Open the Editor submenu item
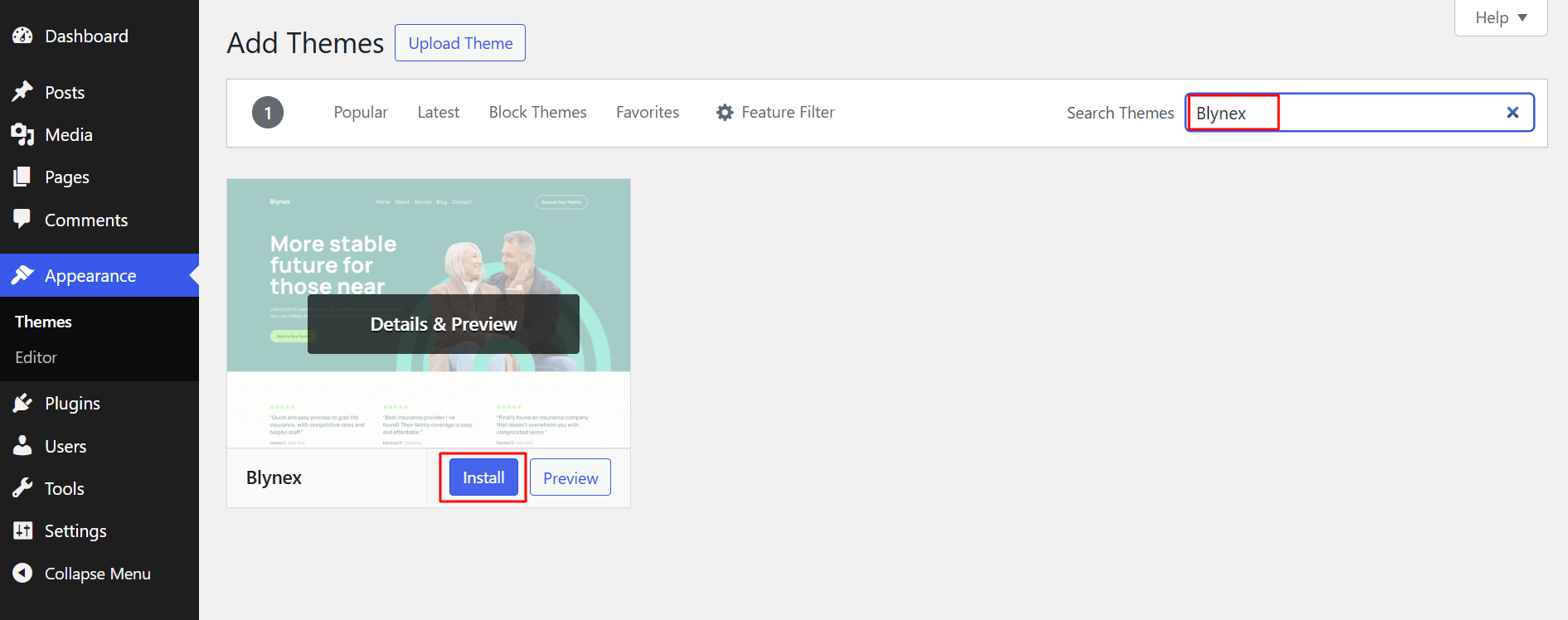The width and height of the screenshot is (1568, 620). click(36, 357)
